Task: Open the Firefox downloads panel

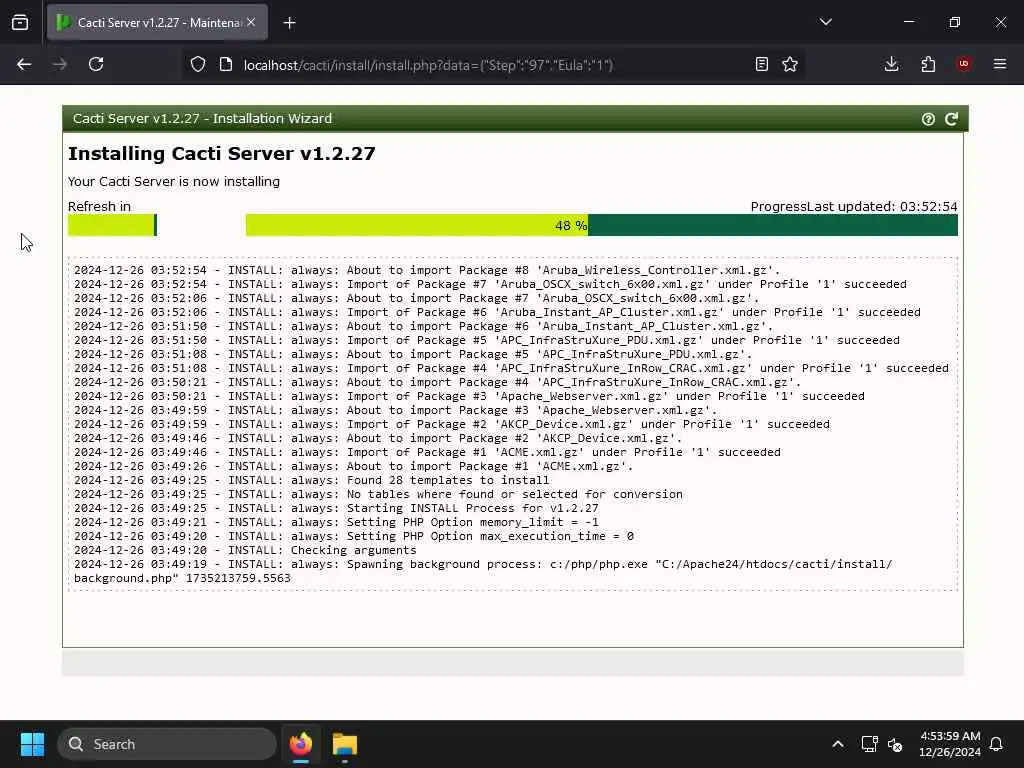Action: (x=891, y=64)
